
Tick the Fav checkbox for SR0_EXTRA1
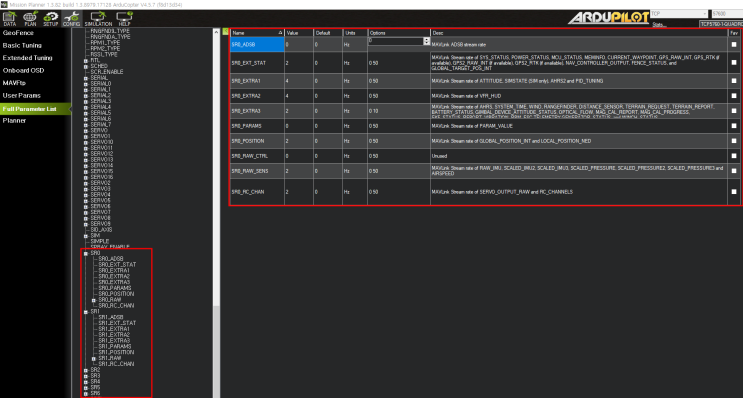[734, 81]
